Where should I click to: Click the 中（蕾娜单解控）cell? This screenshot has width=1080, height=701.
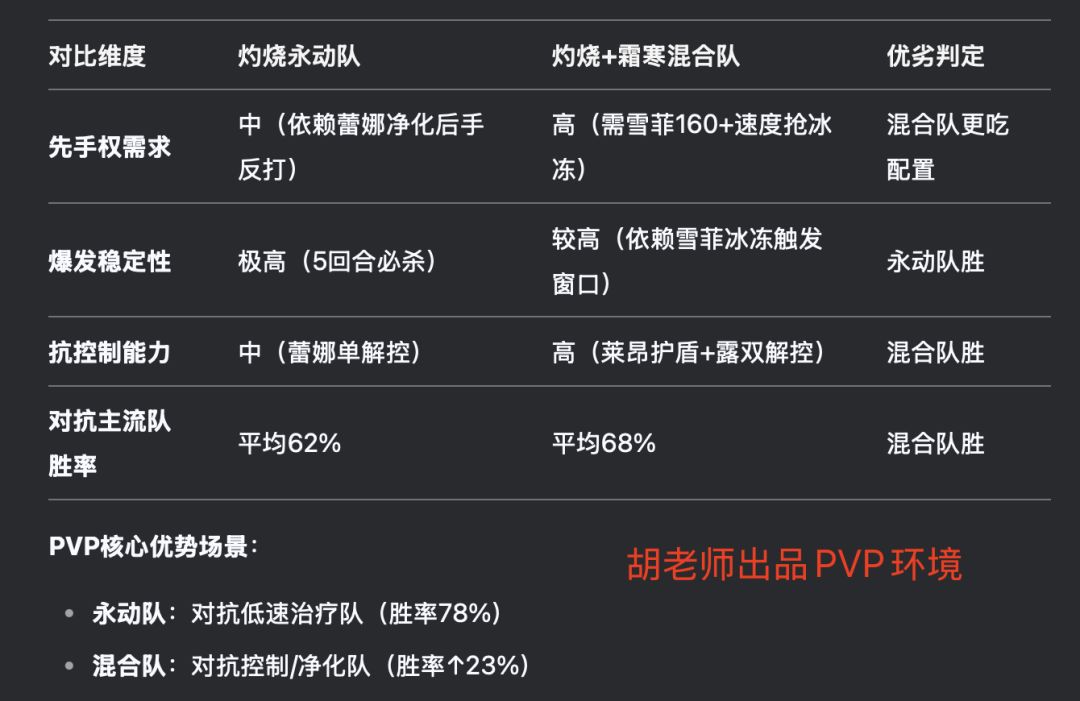point(329,352)
